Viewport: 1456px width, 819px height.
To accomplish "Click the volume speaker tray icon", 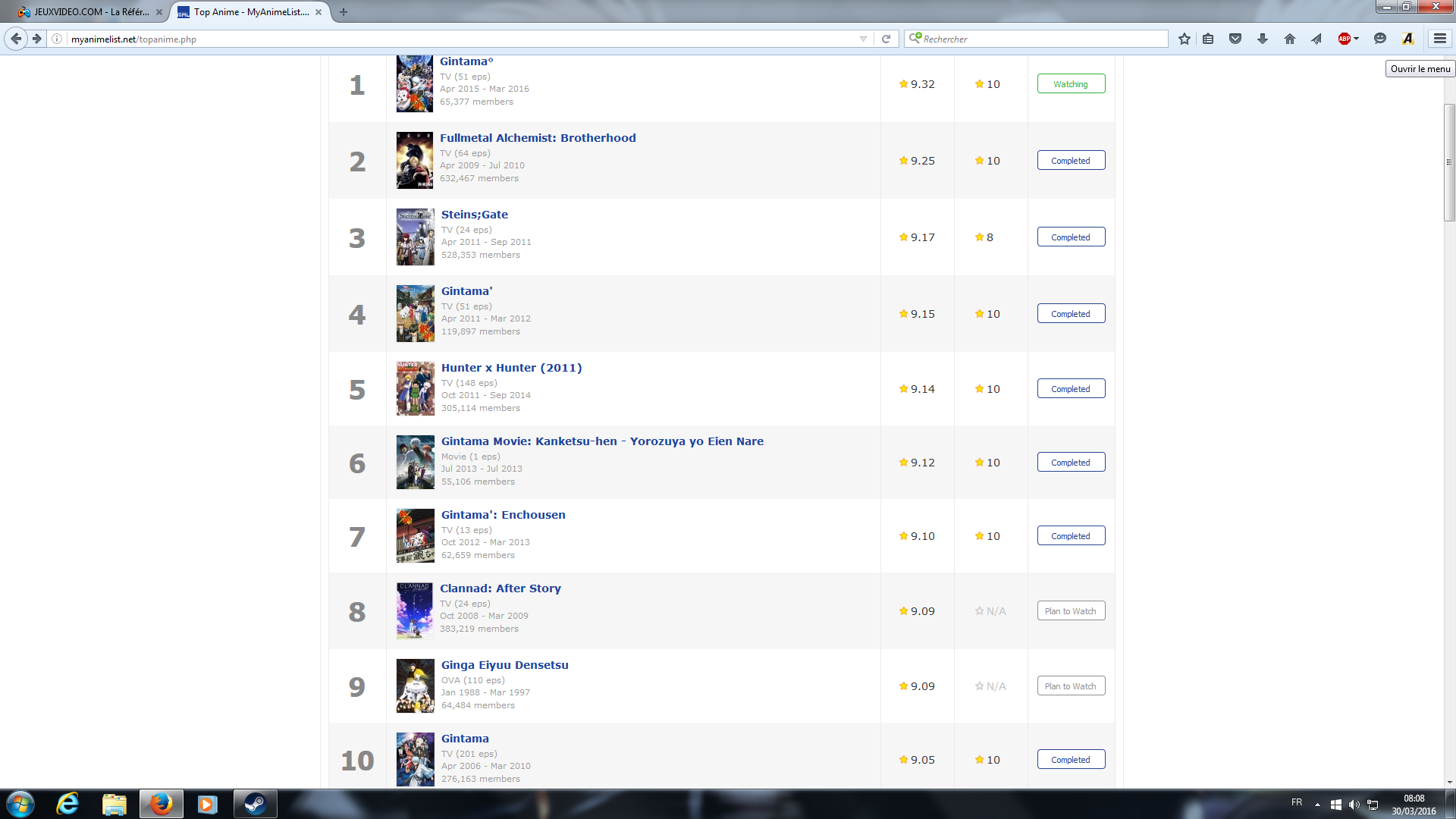I will click(x=1354, y=805).
